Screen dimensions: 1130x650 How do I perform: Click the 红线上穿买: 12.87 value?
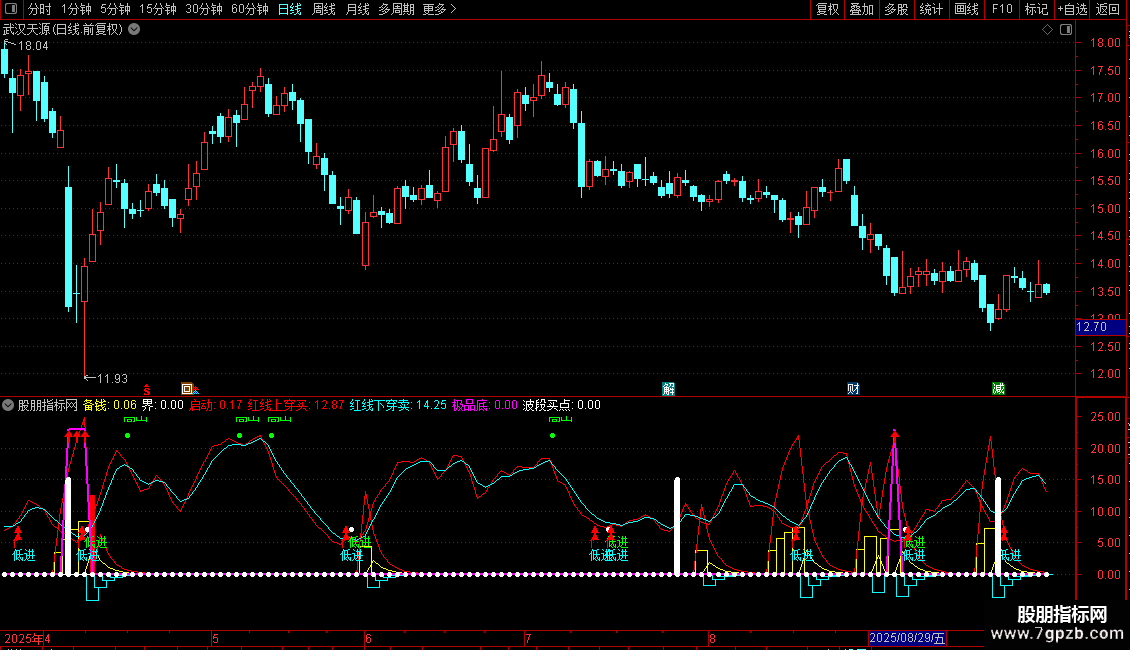(295, 405)
